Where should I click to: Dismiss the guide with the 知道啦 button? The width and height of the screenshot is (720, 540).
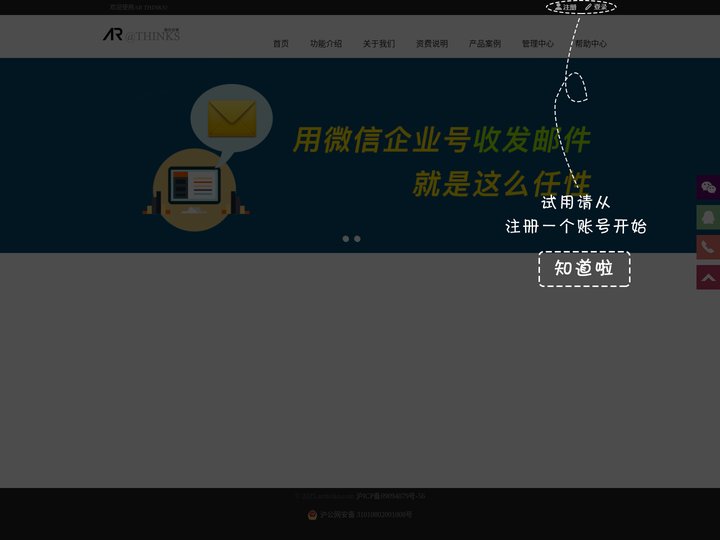pos(584,269)
